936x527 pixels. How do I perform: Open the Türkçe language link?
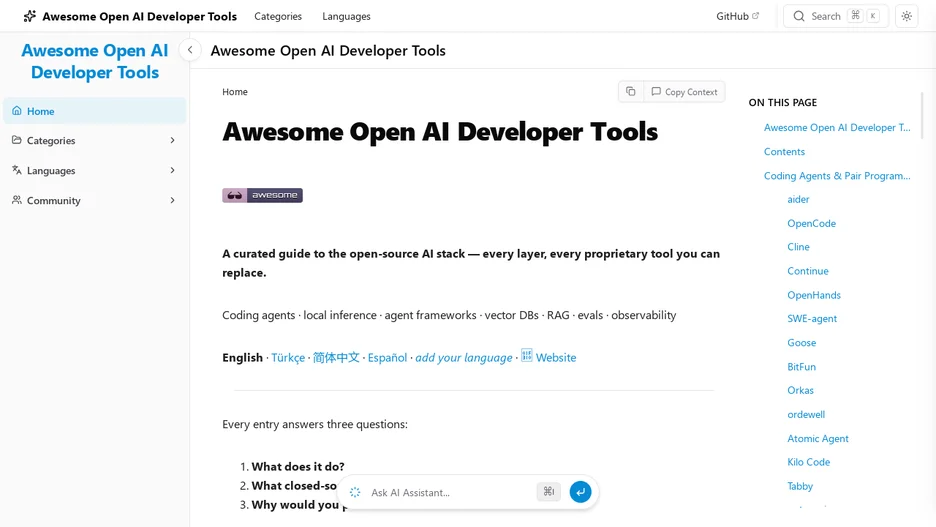tap(288, 358)
